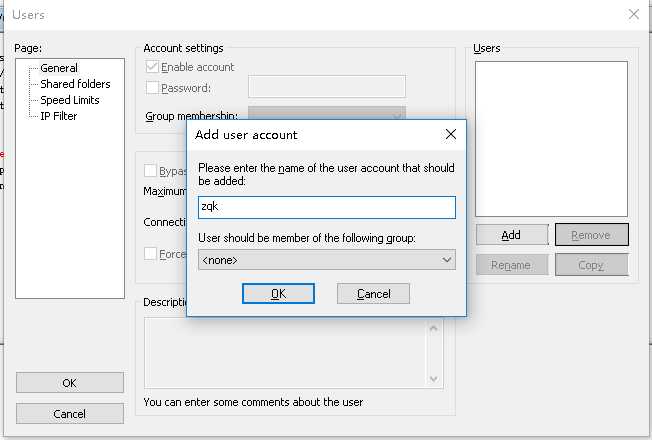Click Cancel at the bottom of the Users window

pos(70,414)
